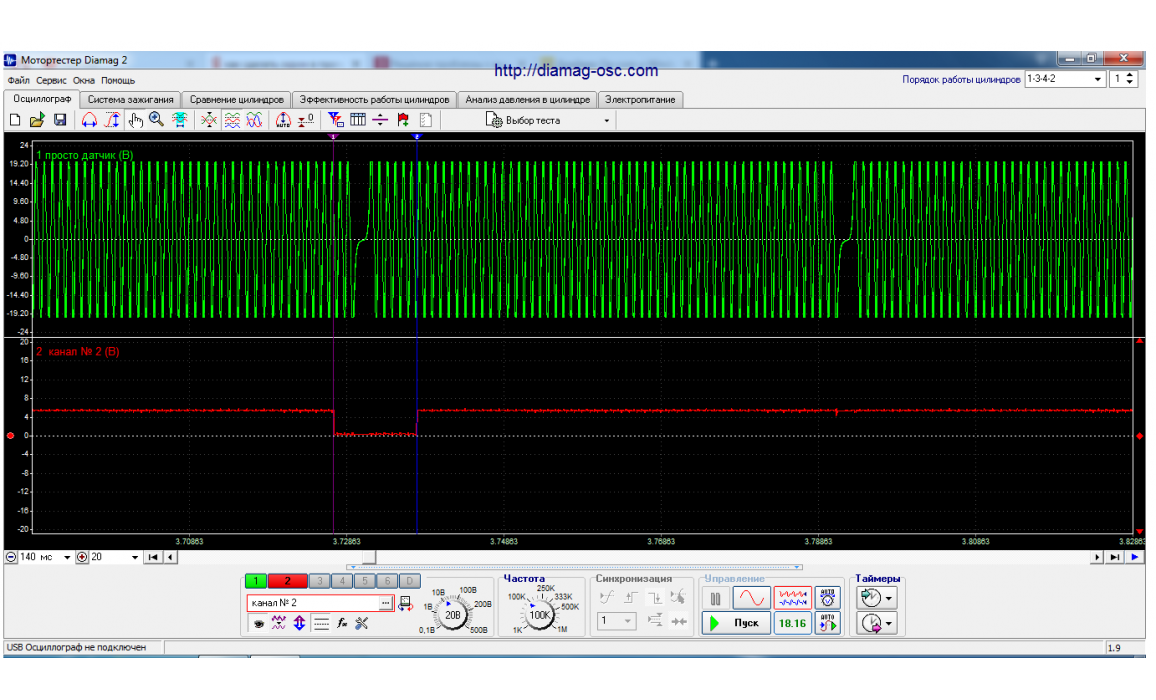Select the Осциллограф tab

[42, 99]
